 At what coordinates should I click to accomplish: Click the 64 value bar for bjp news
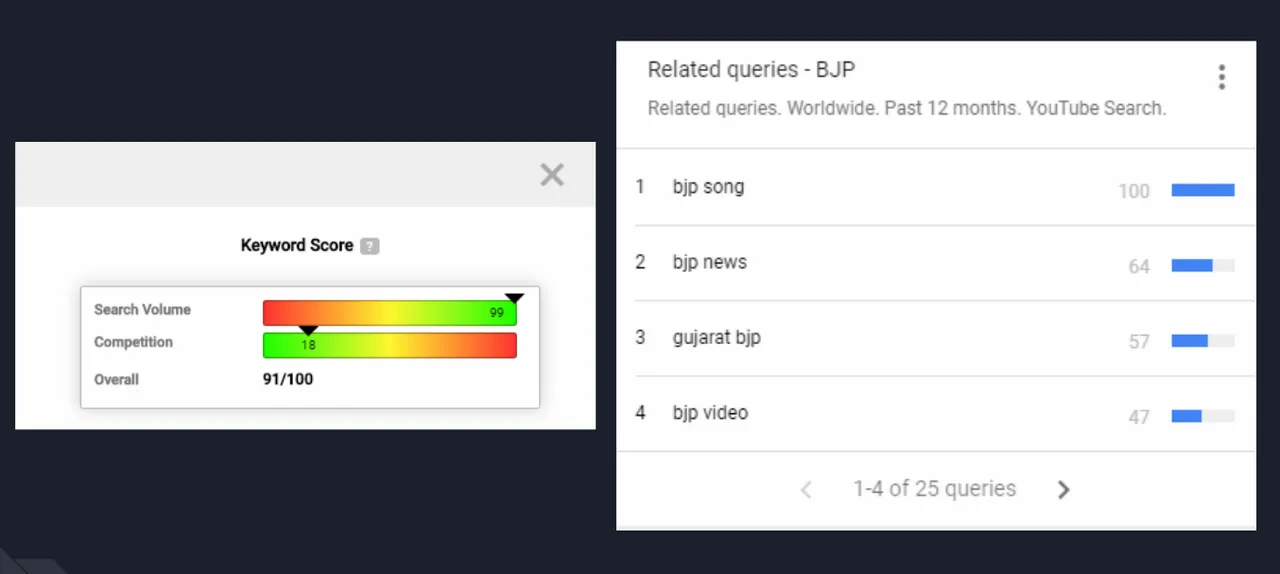[1203, 265]
